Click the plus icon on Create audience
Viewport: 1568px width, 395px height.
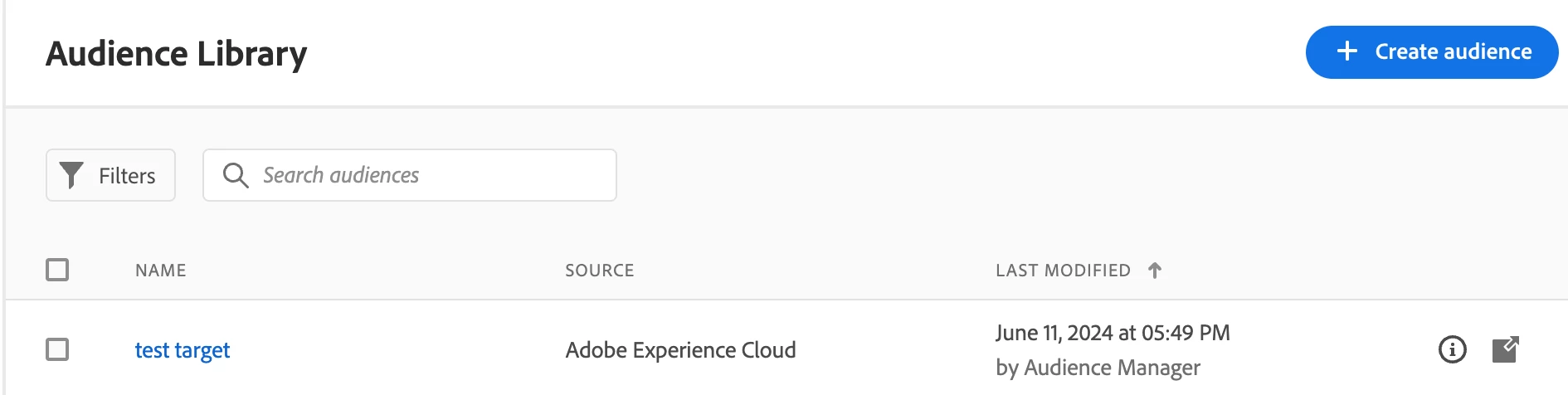[x=1347, y=51]
